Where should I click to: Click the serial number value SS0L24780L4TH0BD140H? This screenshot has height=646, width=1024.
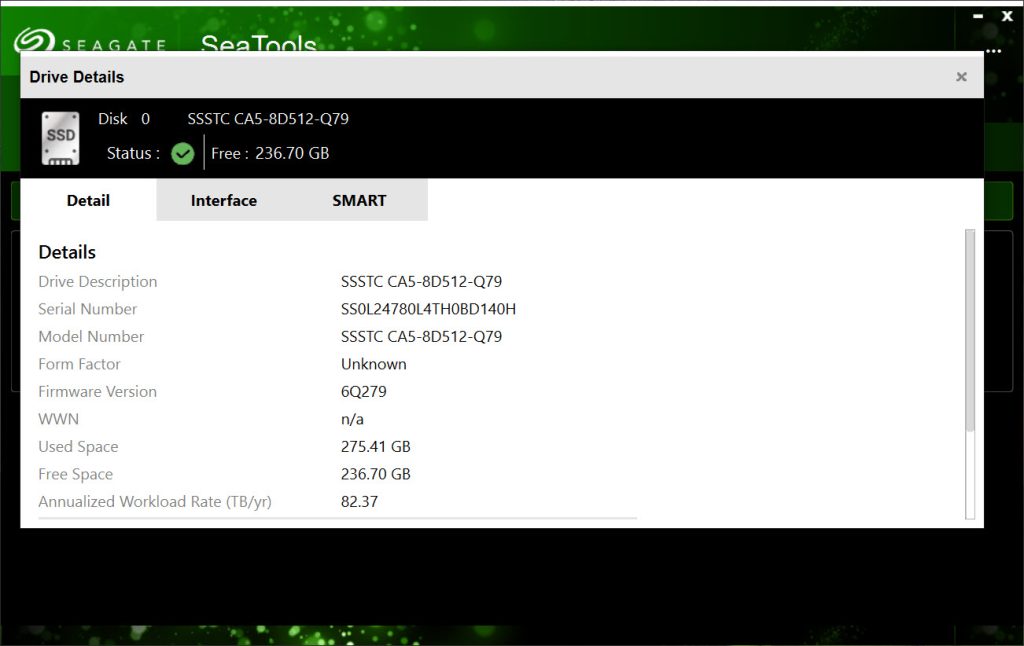(428, 309)
